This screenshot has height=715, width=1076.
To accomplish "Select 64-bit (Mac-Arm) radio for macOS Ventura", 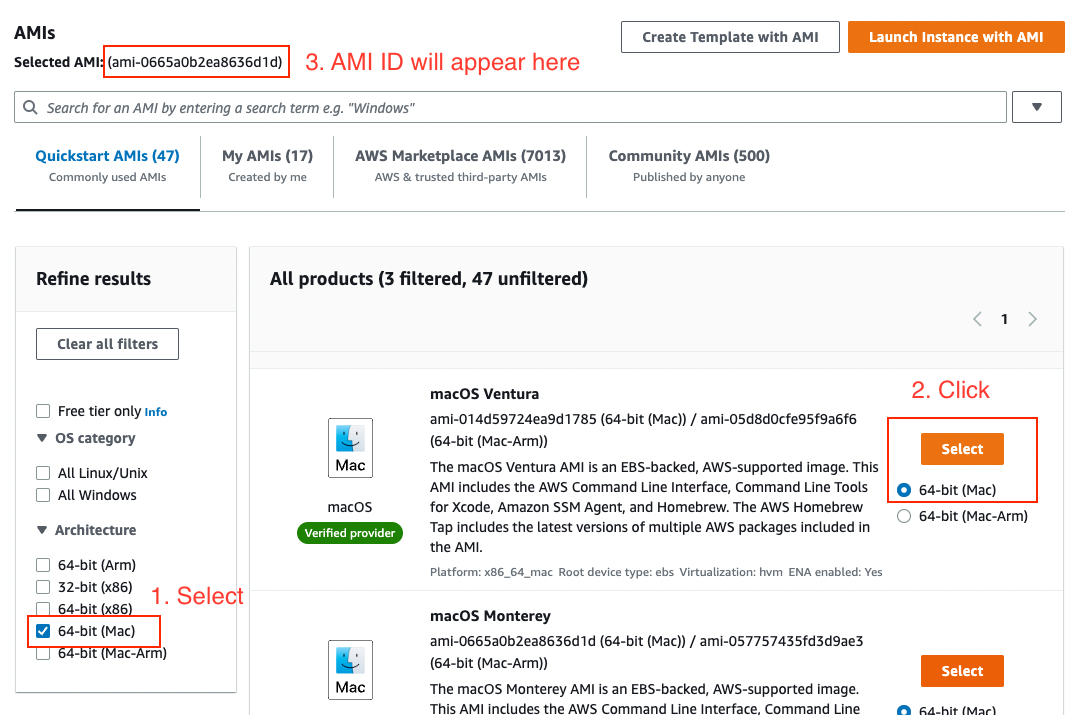I will tap(904, 516).
